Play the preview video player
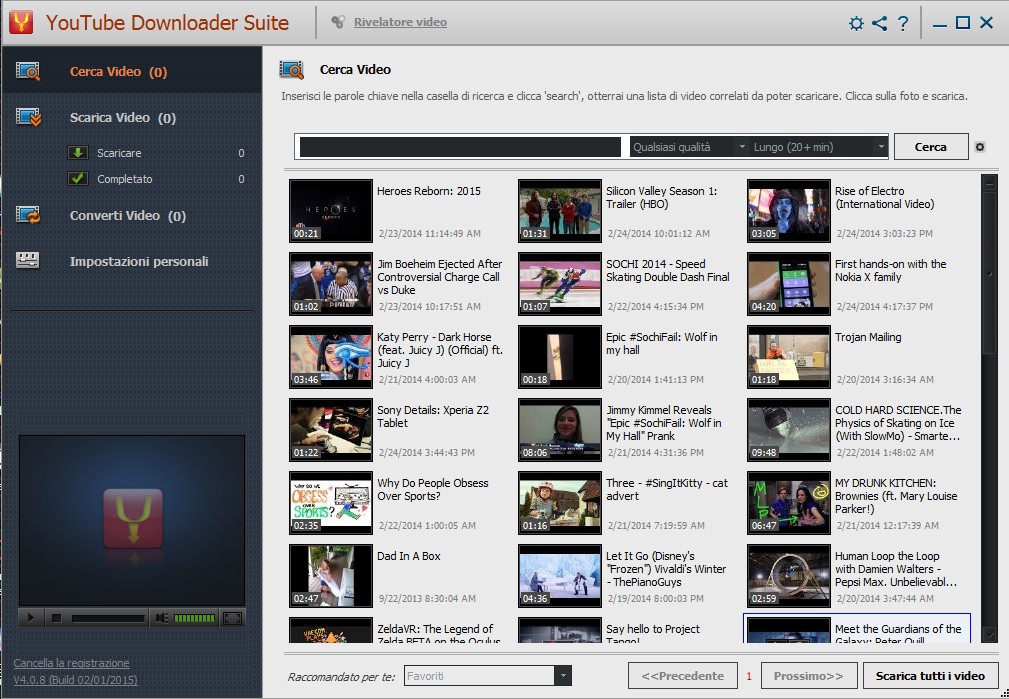The width and height of the screenshot is (1009, 699). (30, 618)
